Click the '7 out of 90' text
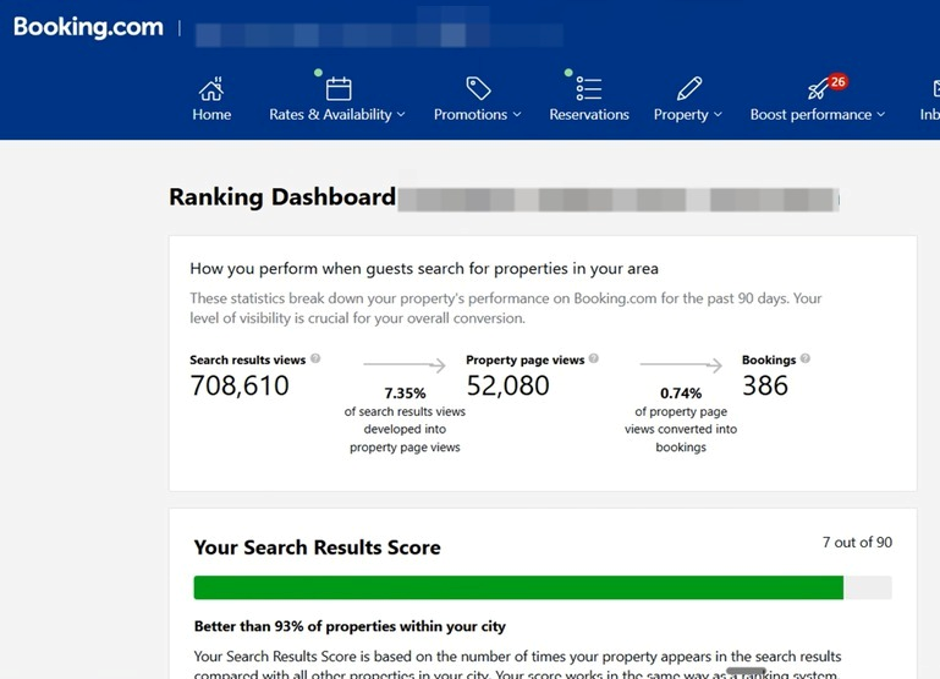940x679 pixels. pyautogui.click(x=857, y=542)
